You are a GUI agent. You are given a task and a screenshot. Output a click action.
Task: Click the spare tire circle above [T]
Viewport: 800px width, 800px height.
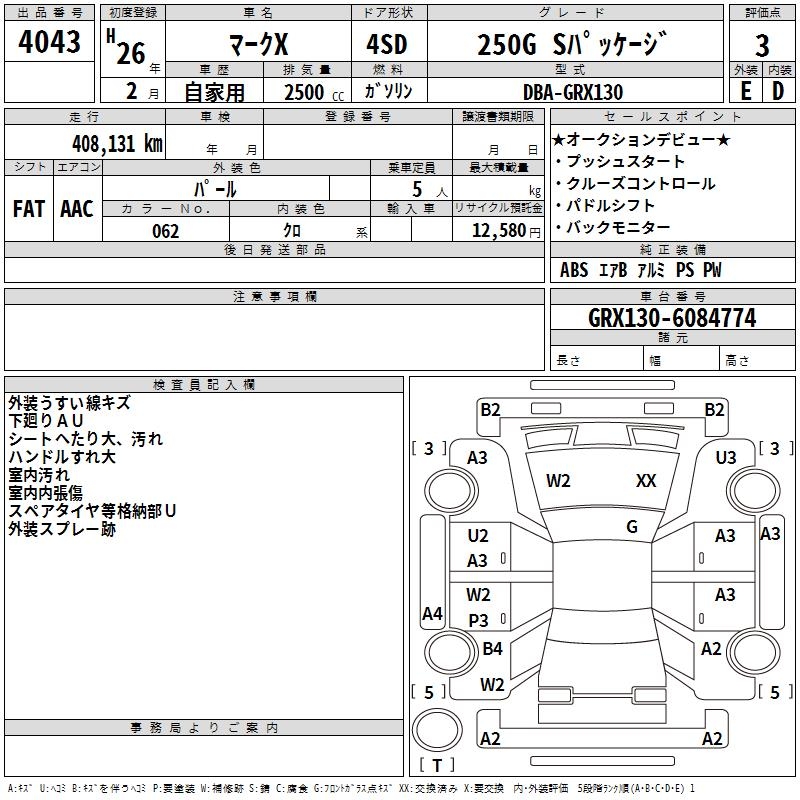tap(437, 731)
